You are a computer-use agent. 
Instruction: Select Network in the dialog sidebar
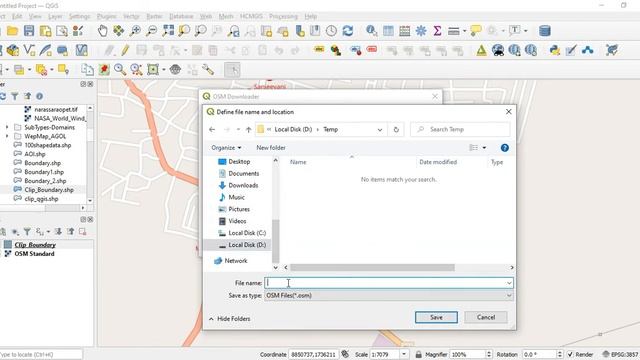tap(231, 261)
